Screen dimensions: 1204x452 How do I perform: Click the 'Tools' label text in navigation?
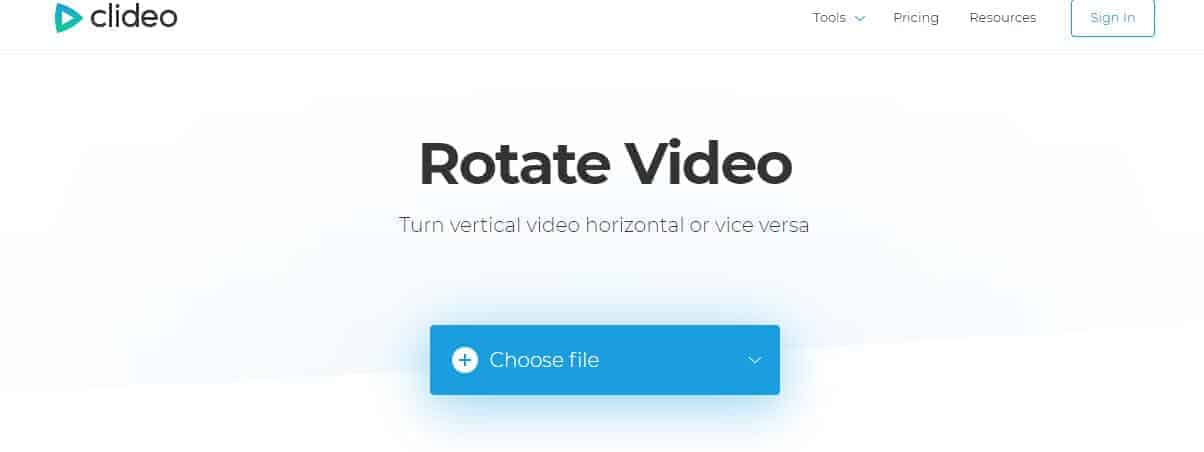click(829, 18)
